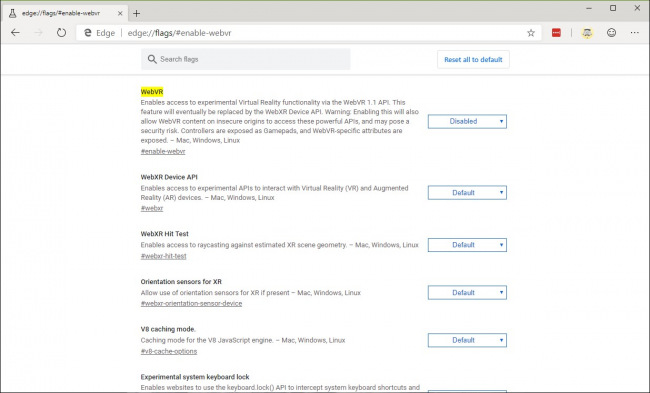Click the WebXR Hit Test heading
The width and height of the screenshot is (650, 393).
(165, 234)
